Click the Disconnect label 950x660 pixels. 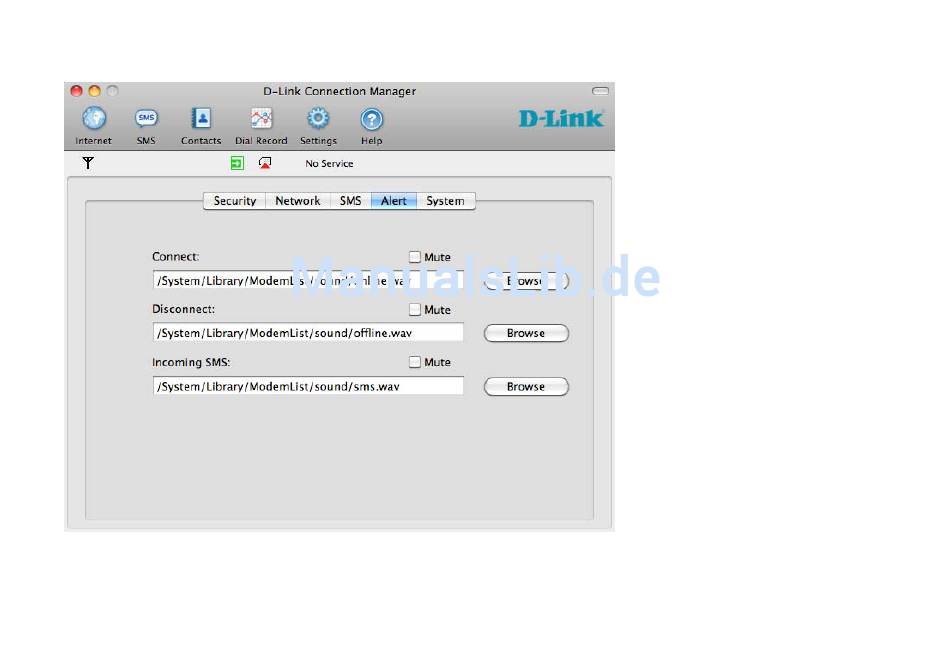coord(184,309)
